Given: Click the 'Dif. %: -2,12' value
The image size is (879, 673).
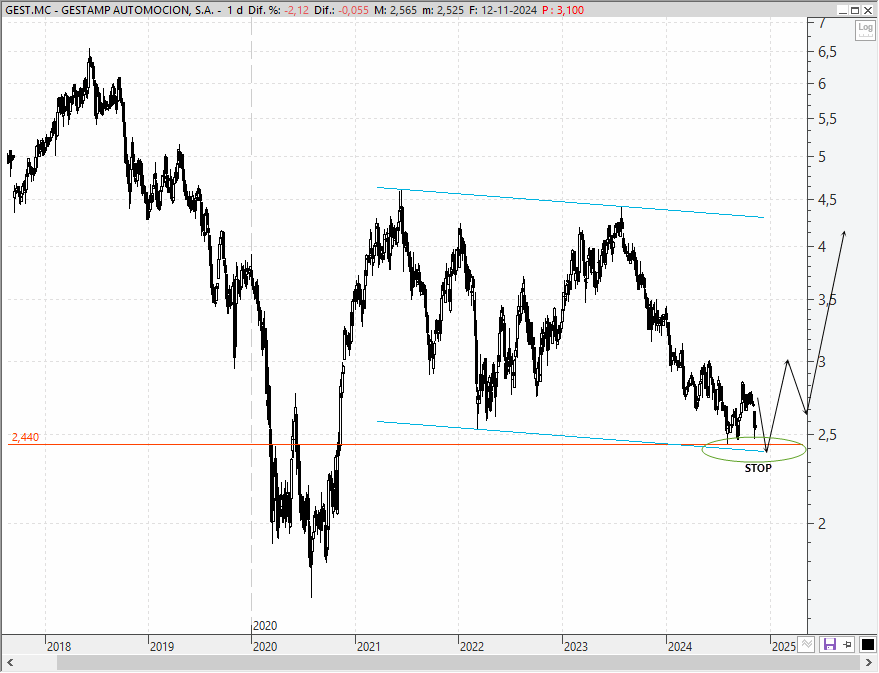Looking at the screenshot, I should 278,10.
